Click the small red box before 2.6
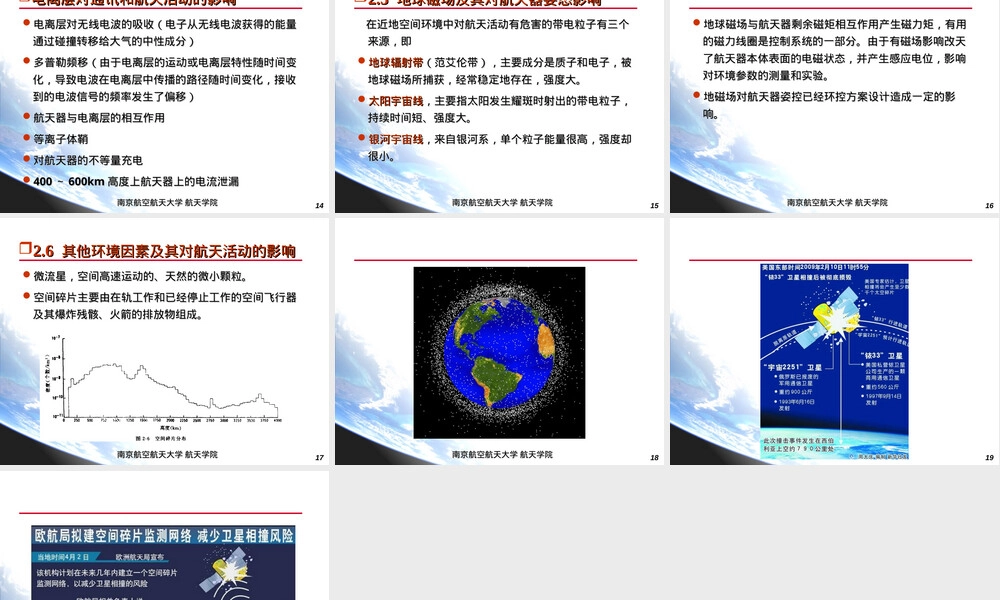 26,248
